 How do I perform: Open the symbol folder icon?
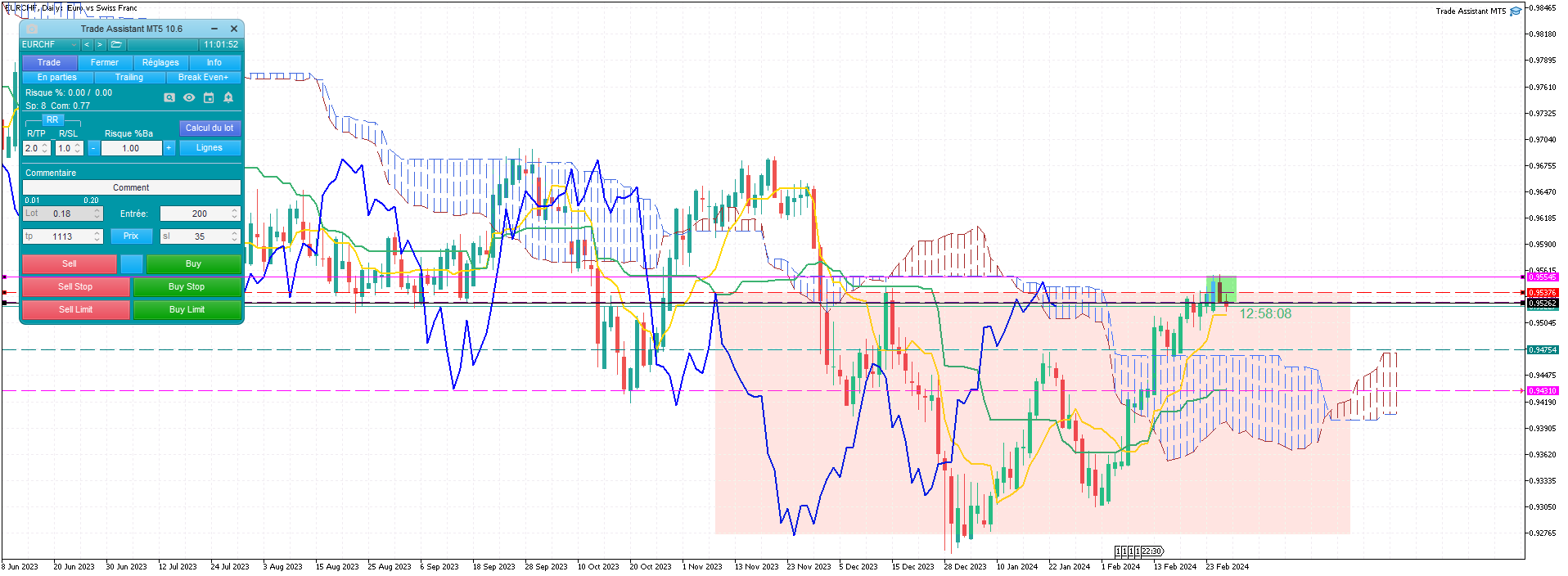tap(116, 44)
